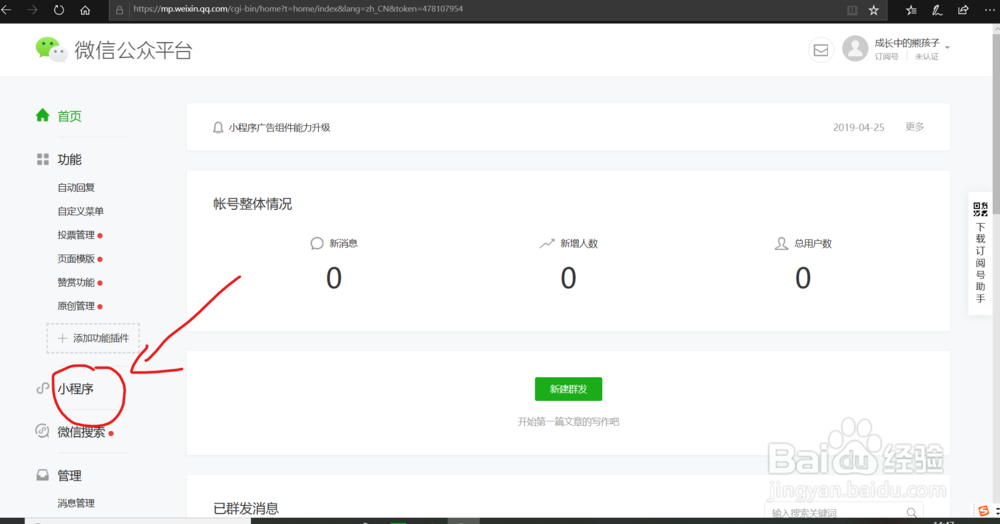This screenshot has width=1000, height=524.
Task: Click the 2019-04-25 announcement date
Action: coord(858,127)
